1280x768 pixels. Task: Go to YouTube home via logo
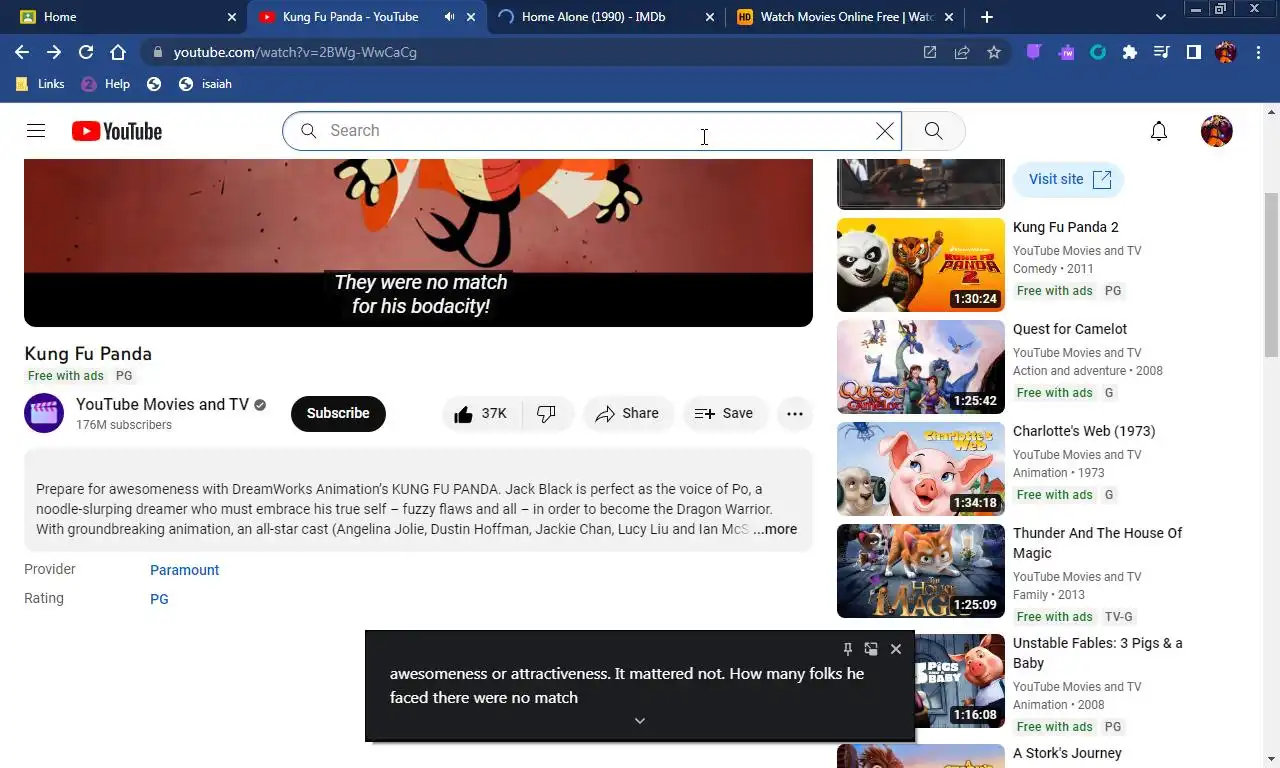click(117, 131)
